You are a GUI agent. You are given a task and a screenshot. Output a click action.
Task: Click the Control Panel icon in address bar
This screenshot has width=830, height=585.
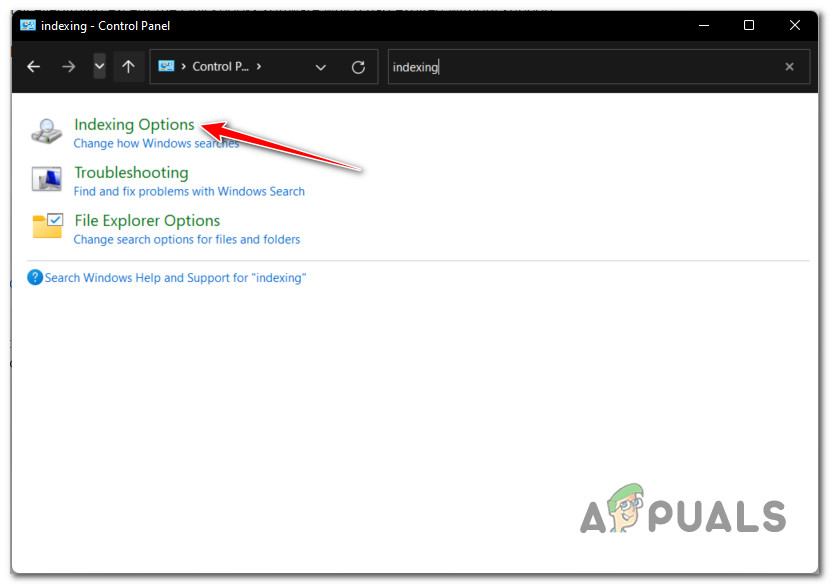pyautogui.click(x=166, y=66)
